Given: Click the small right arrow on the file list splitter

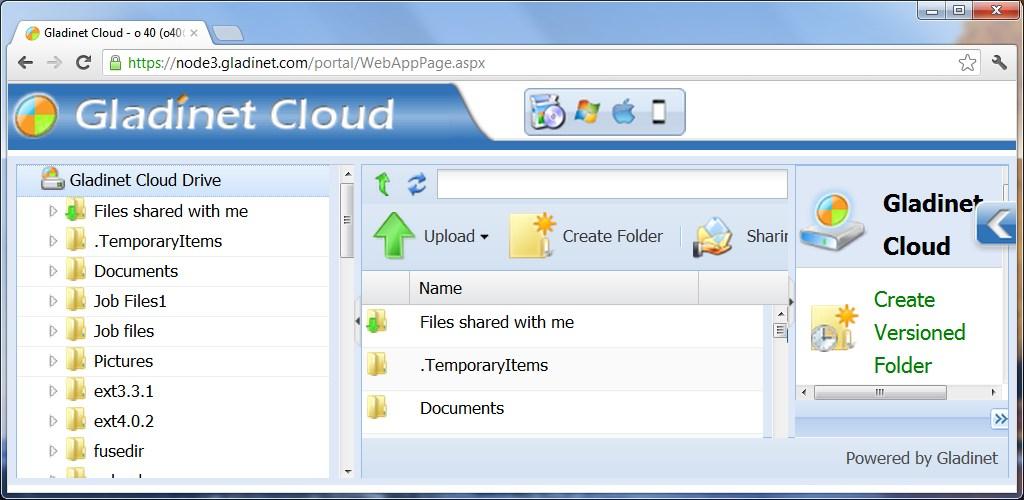Looking at the screenshot, I should (x=792, y=301).
